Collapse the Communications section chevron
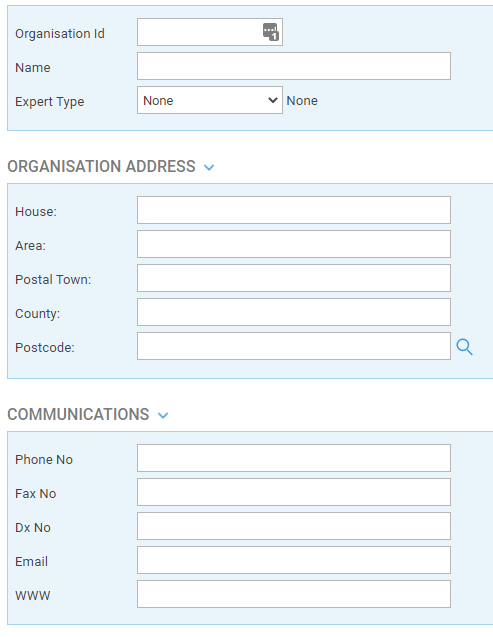 pos(163,415)
